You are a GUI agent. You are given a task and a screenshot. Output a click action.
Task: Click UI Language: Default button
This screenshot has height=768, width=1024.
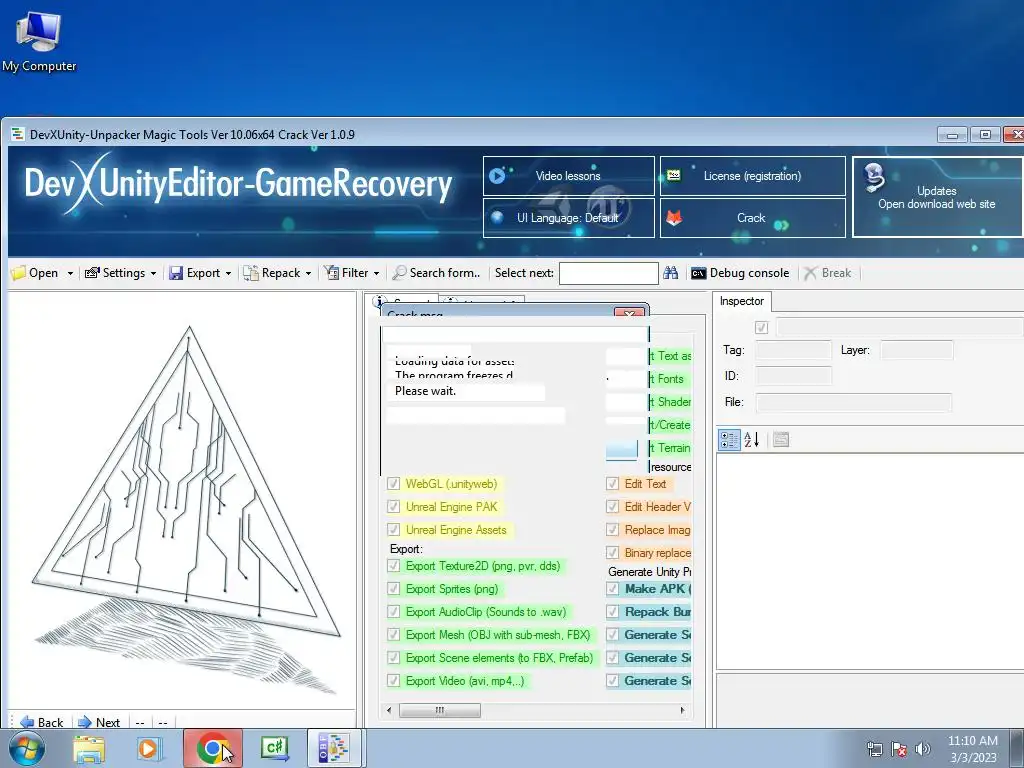point(568,217)
